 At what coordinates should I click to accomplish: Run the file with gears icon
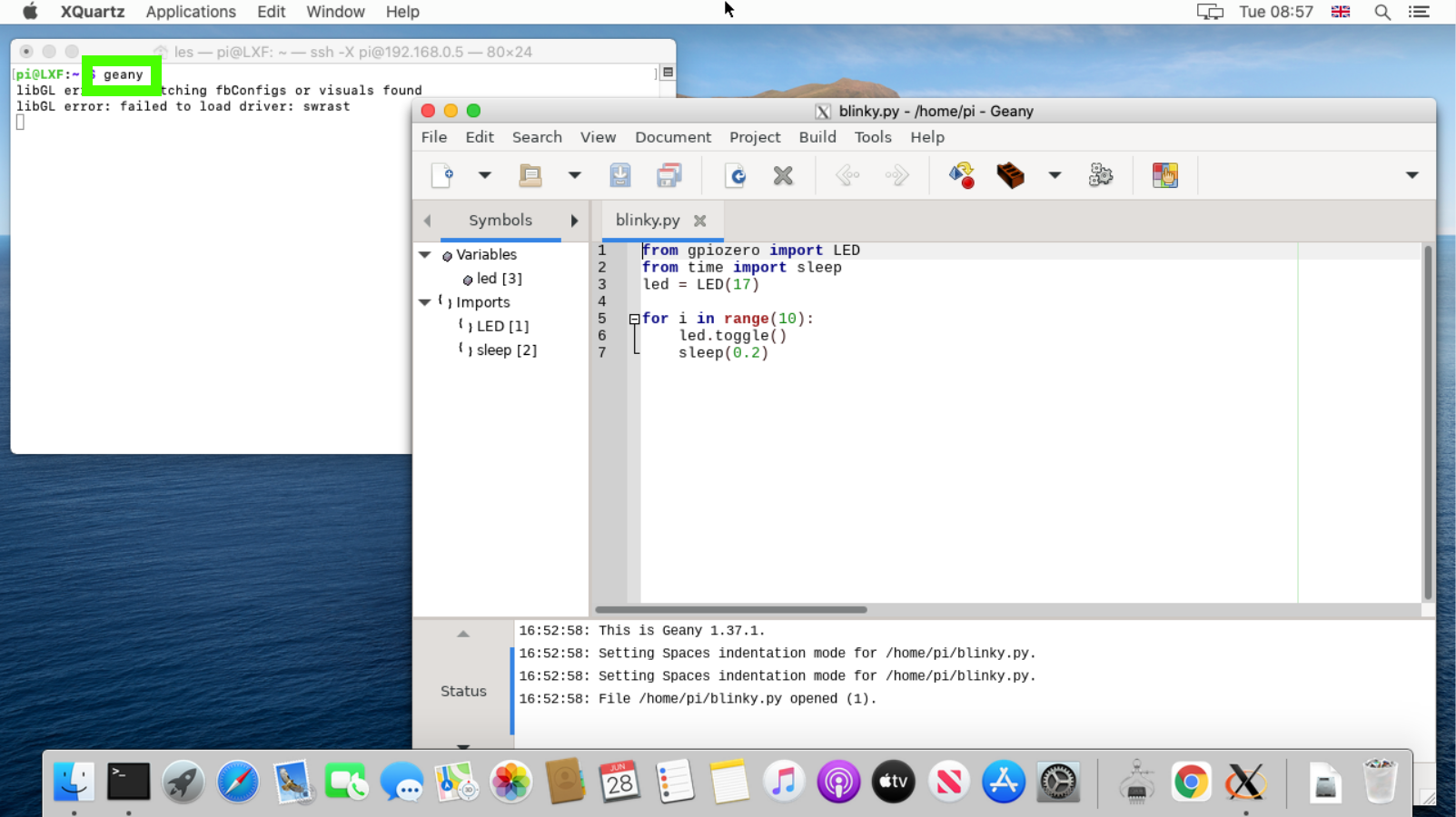coord(1101,175)
